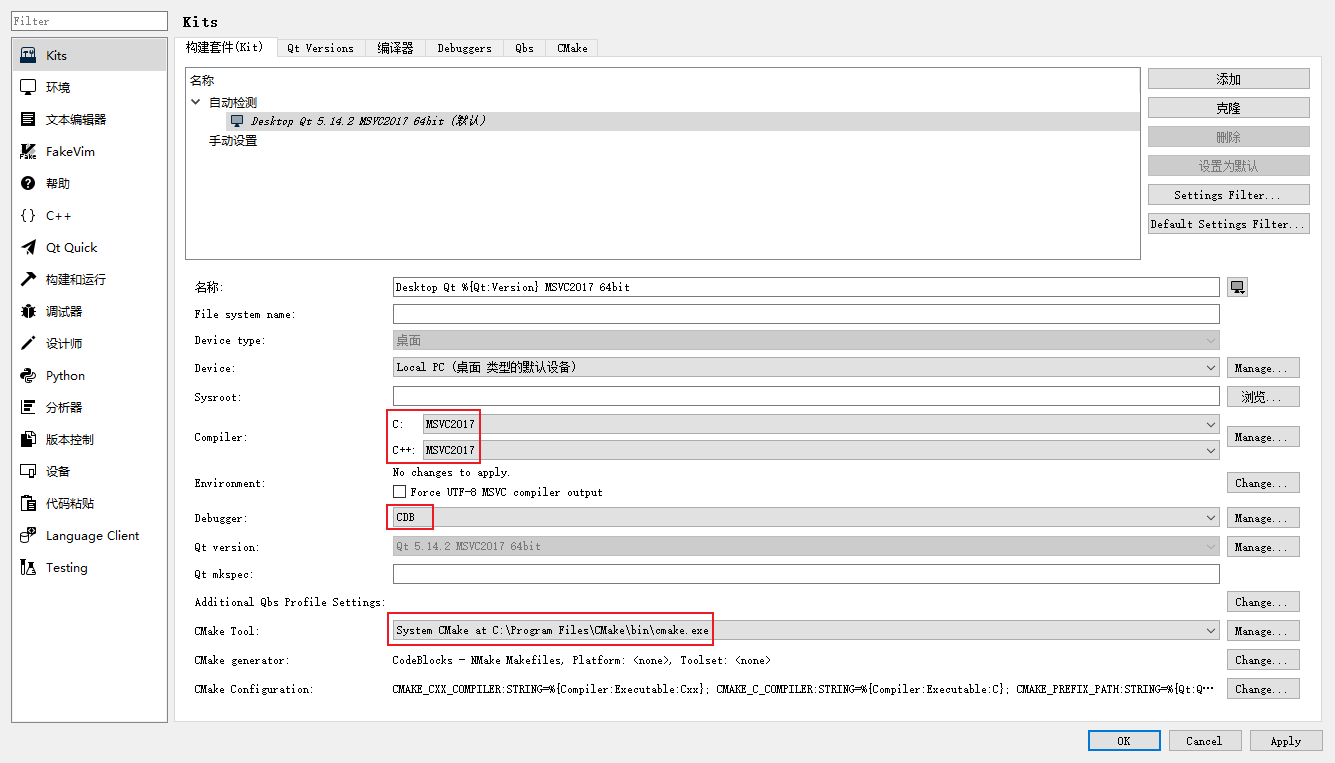Select the C++ settings category icon
Image resolution: width=1335 pixels, height=763 pixels.
[31, 214]
